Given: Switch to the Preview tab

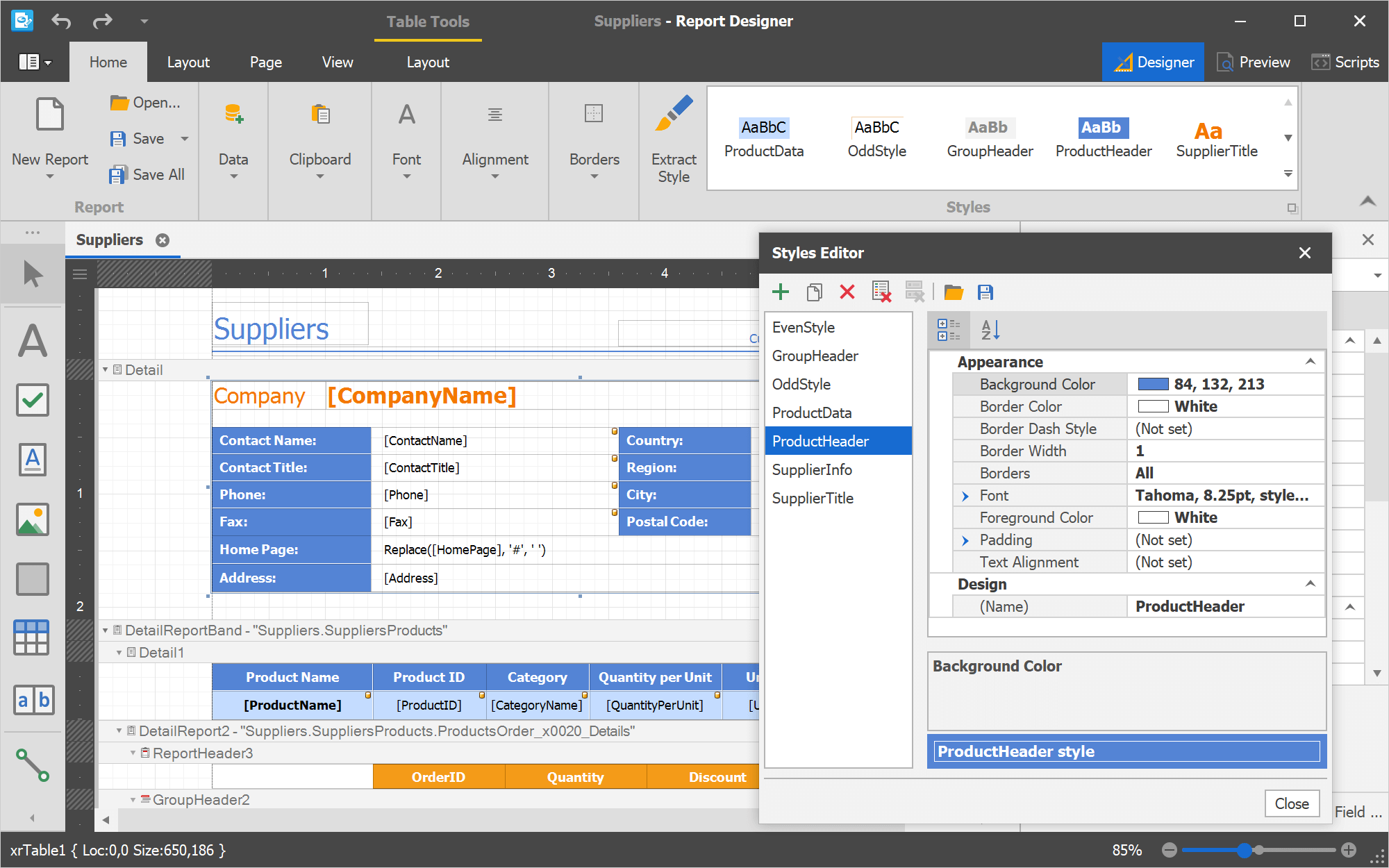Looking at the screenshot, I should pyautogui.click(x=1253, y=62).
